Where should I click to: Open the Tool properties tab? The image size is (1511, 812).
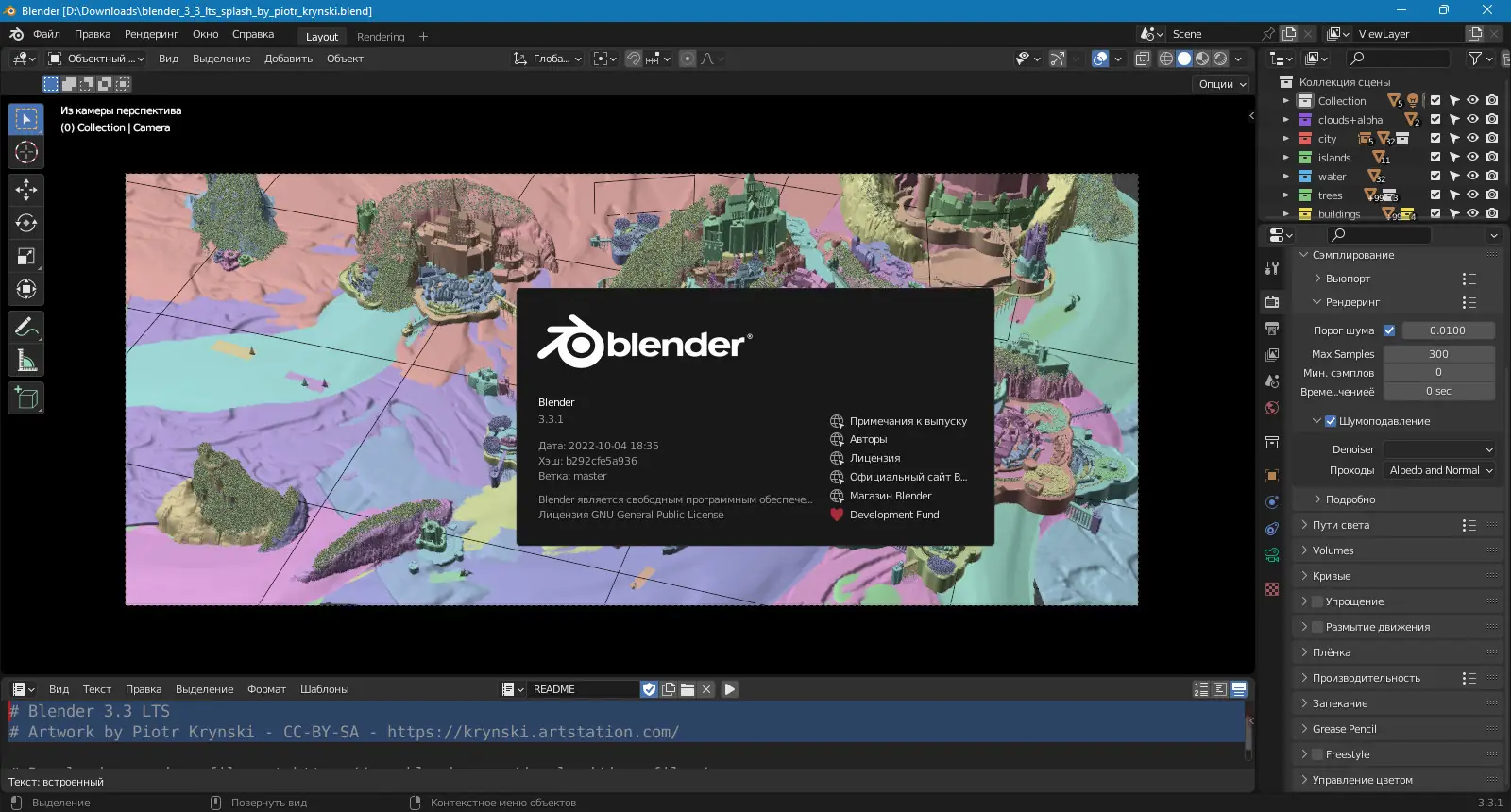tap(1272, 268)
